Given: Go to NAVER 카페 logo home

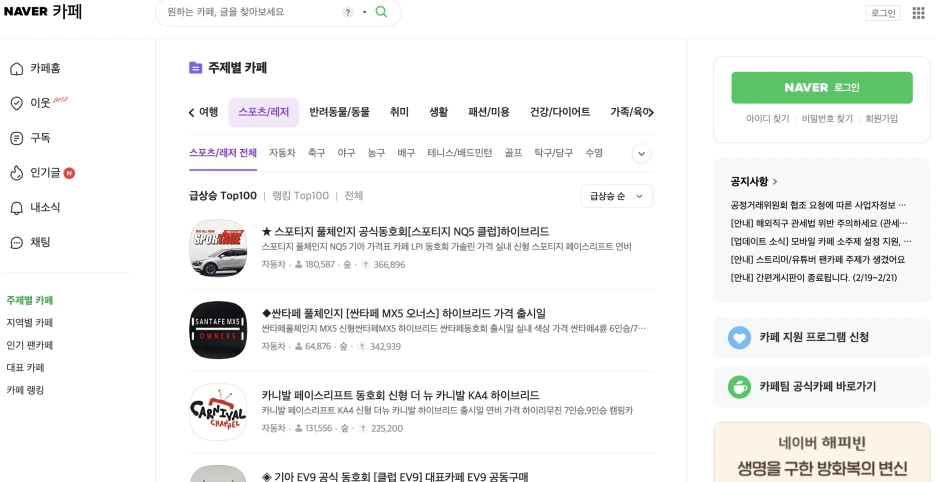Looking at the screenshot, I should [x=43, y=11].
